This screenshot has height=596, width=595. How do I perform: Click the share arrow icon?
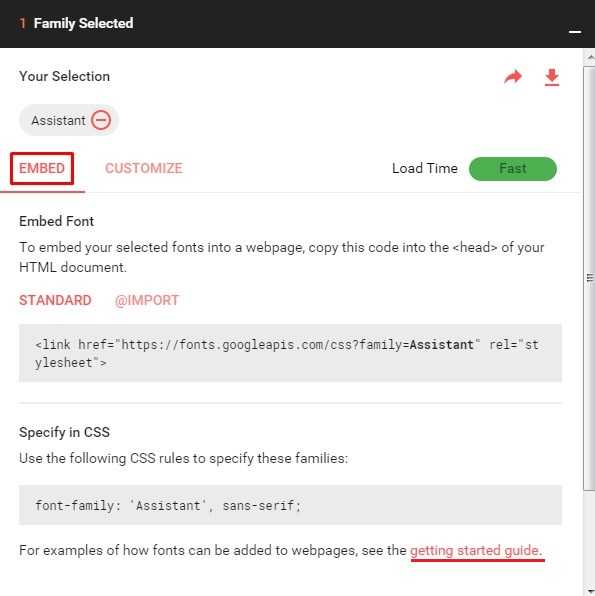(x=513, y=77)
